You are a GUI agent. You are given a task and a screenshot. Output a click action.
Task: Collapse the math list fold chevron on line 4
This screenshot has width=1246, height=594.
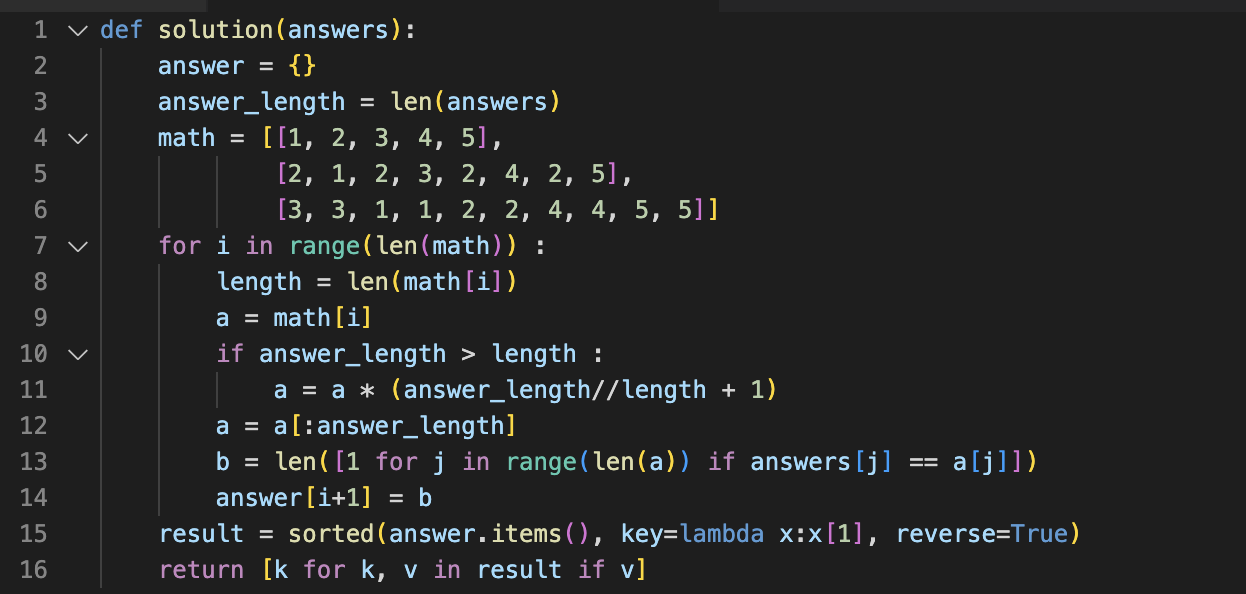[x=78, y=138]
